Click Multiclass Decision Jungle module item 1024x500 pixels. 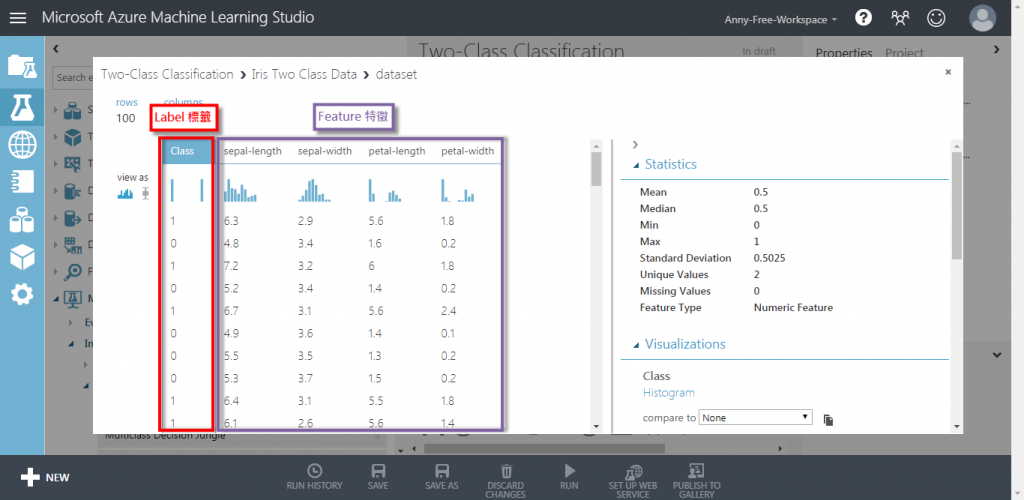(x=165, y=435)
